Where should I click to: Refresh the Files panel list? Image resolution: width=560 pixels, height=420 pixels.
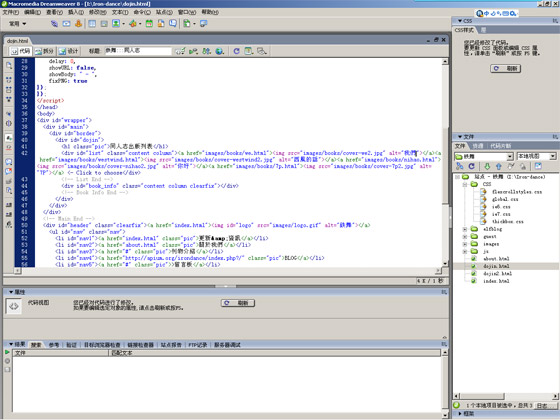471,166
